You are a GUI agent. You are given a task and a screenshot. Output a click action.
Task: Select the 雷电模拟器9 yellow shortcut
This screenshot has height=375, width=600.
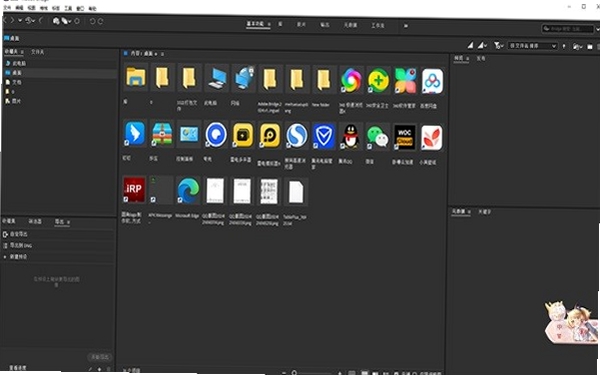pos(270,135)
